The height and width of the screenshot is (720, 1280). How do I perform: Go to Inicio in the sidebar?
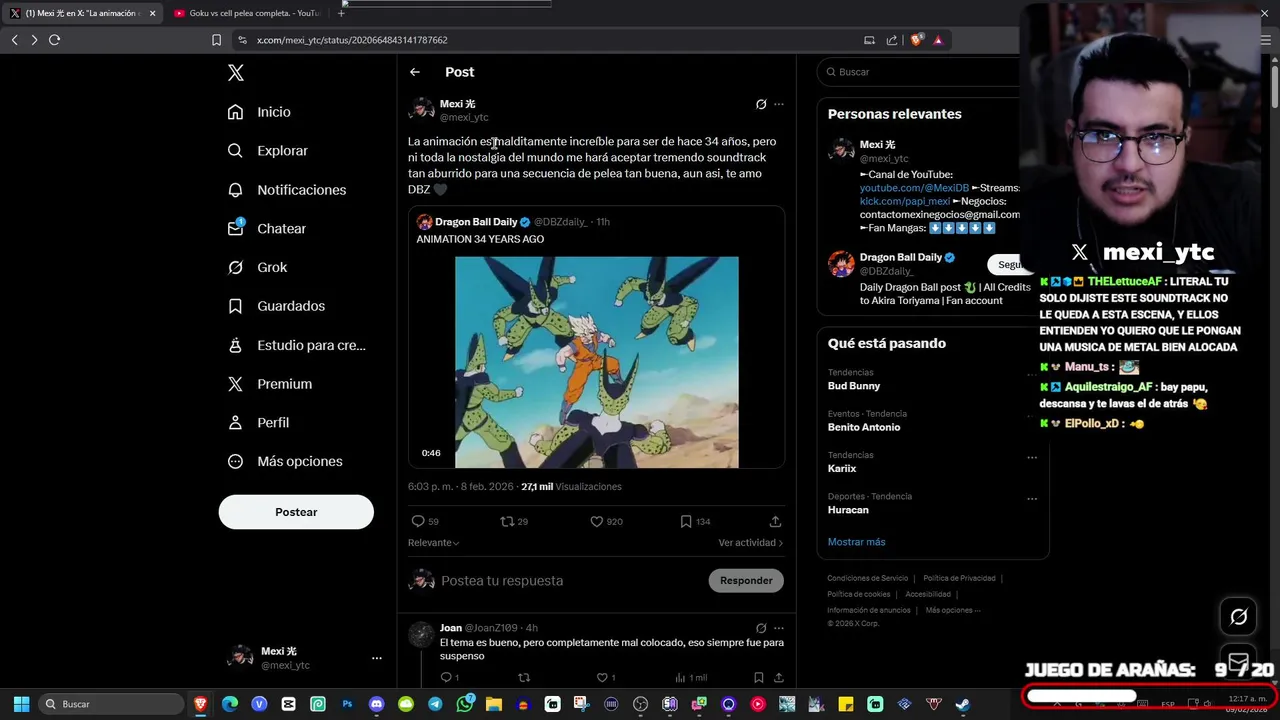coord(259,112)
